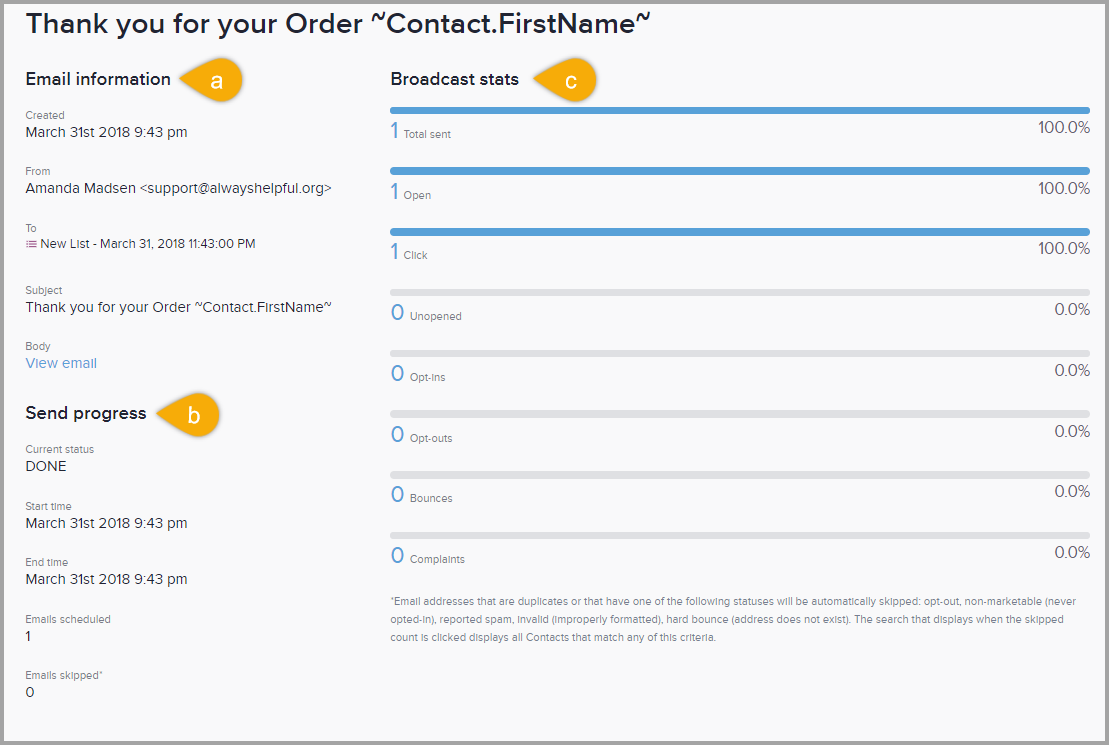
Task: Click the Opt-outs count number
Action: coord(397,435)
